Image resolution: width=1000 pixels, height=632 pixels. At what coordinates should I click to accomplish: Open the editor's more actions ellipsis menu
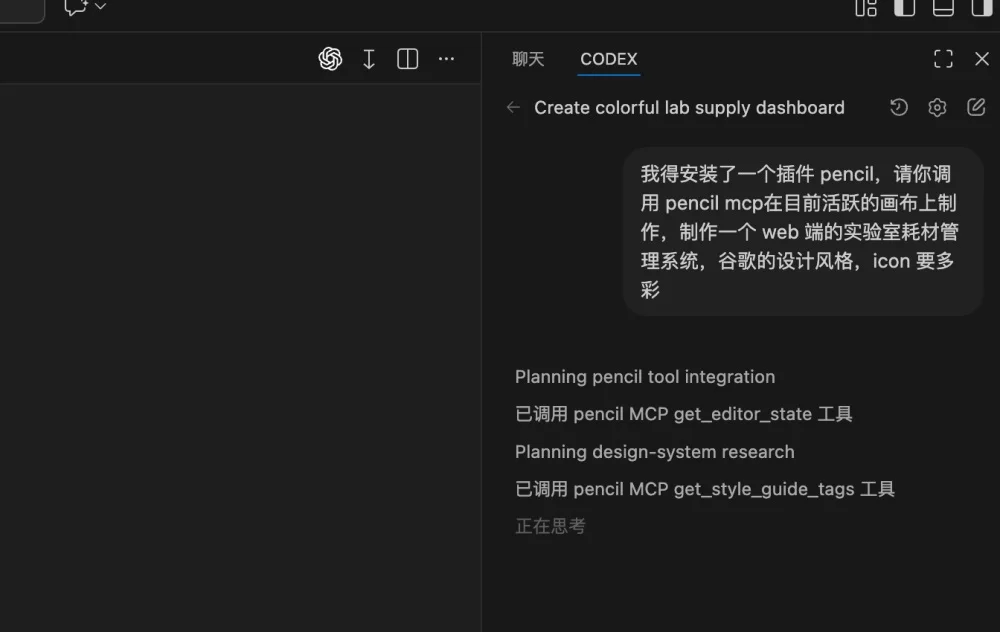click(446, 59)
